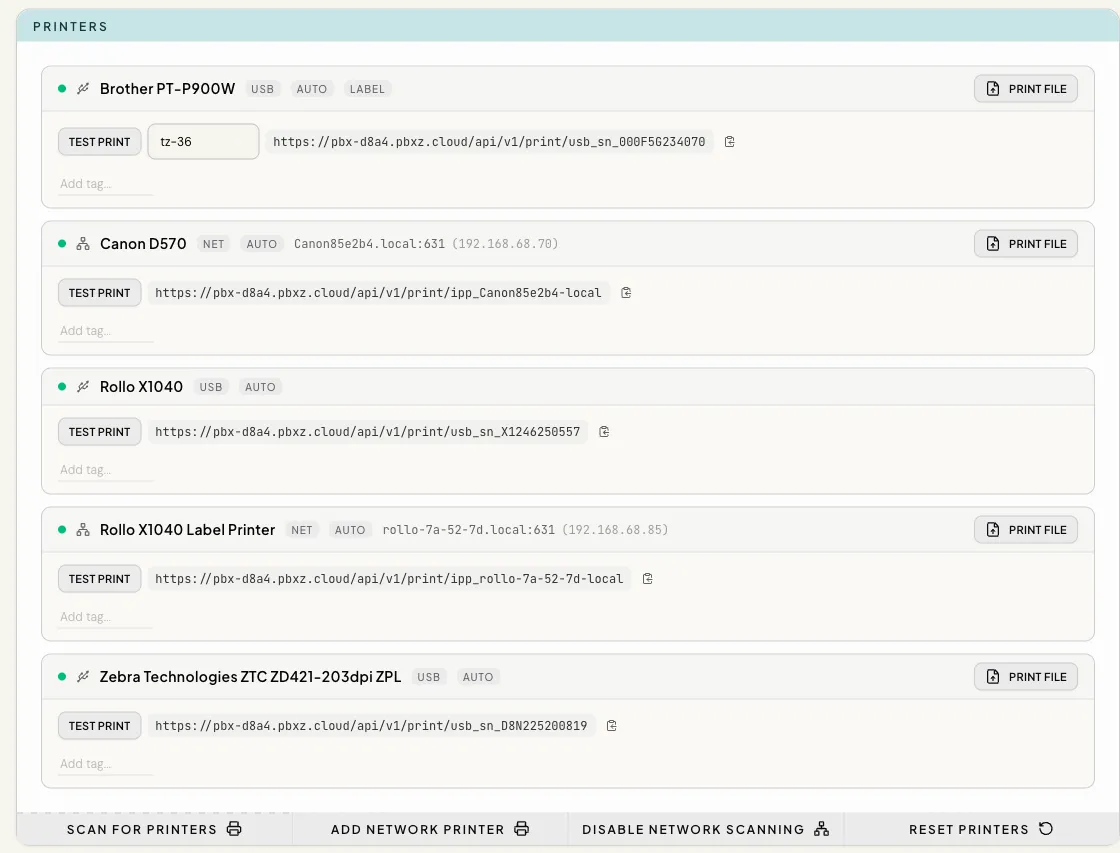Screen dimensions: 1120x853
Task: Click the network icon beside Canon D570
Action: click(83, 244)
